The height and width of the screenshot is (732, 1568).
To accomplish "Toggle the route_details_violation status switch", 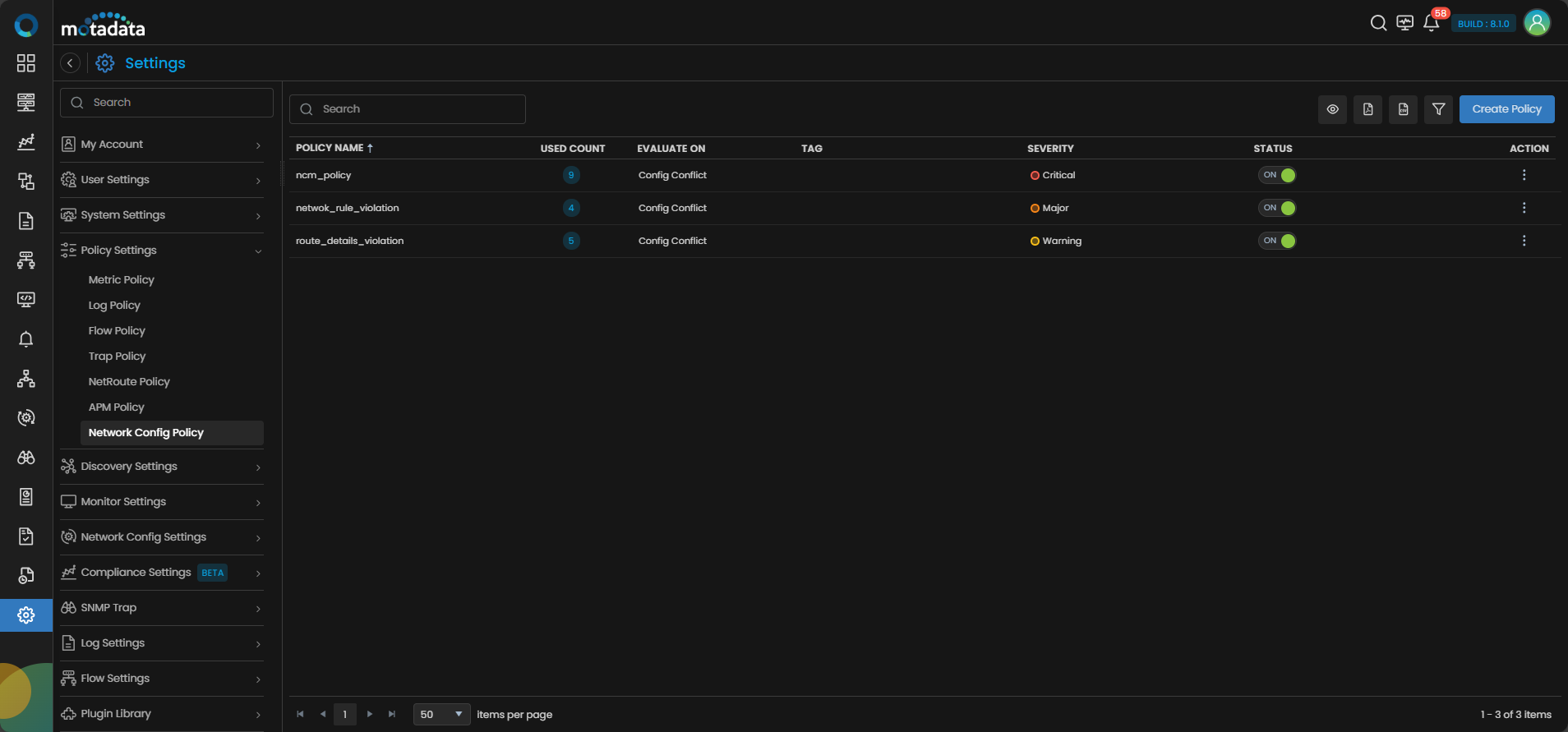I will click(x=1277, y=241).
